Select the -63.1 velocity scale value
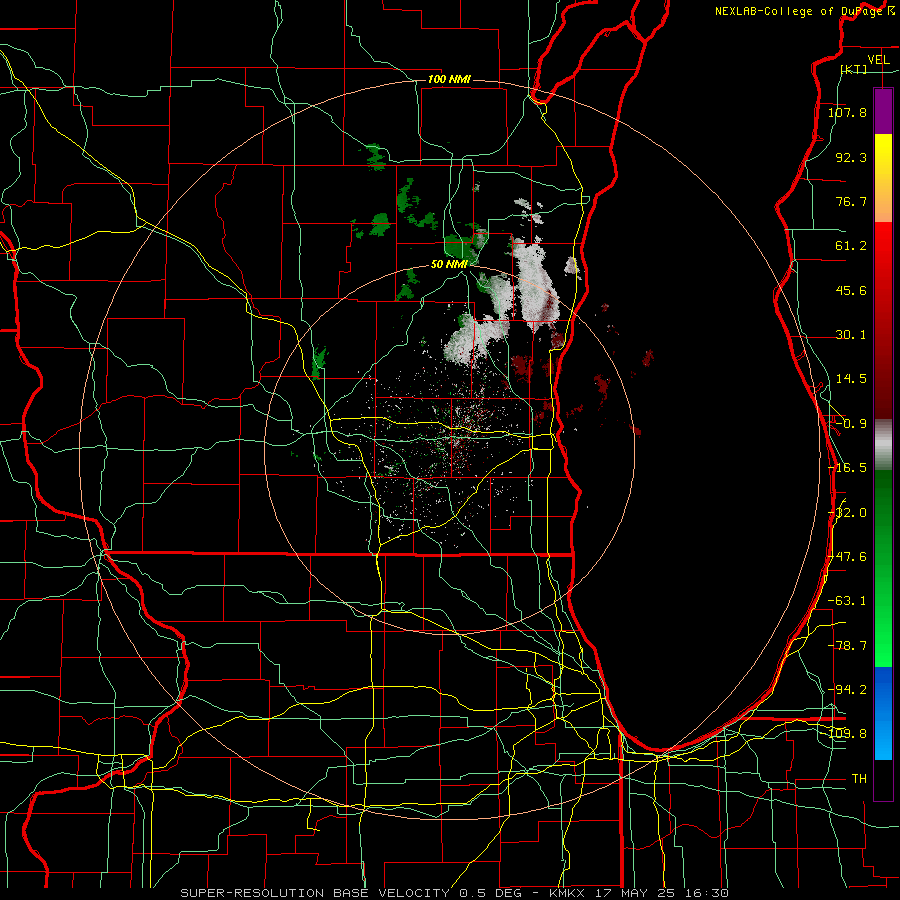The width and height of the screenshot is (900, 900). [x=847, y=601]
